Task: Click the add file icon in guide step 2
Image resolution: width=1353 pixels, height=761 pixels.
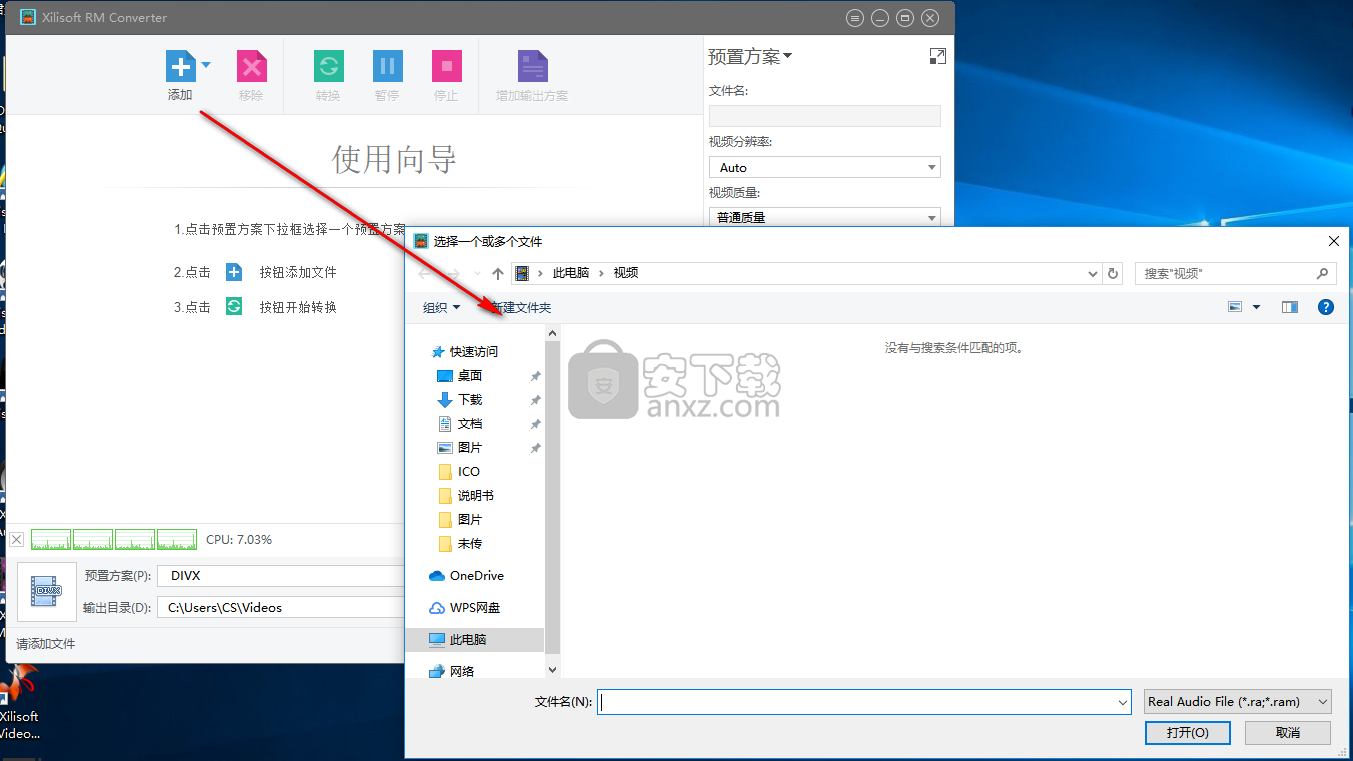Action: click(x=234, y=272)
